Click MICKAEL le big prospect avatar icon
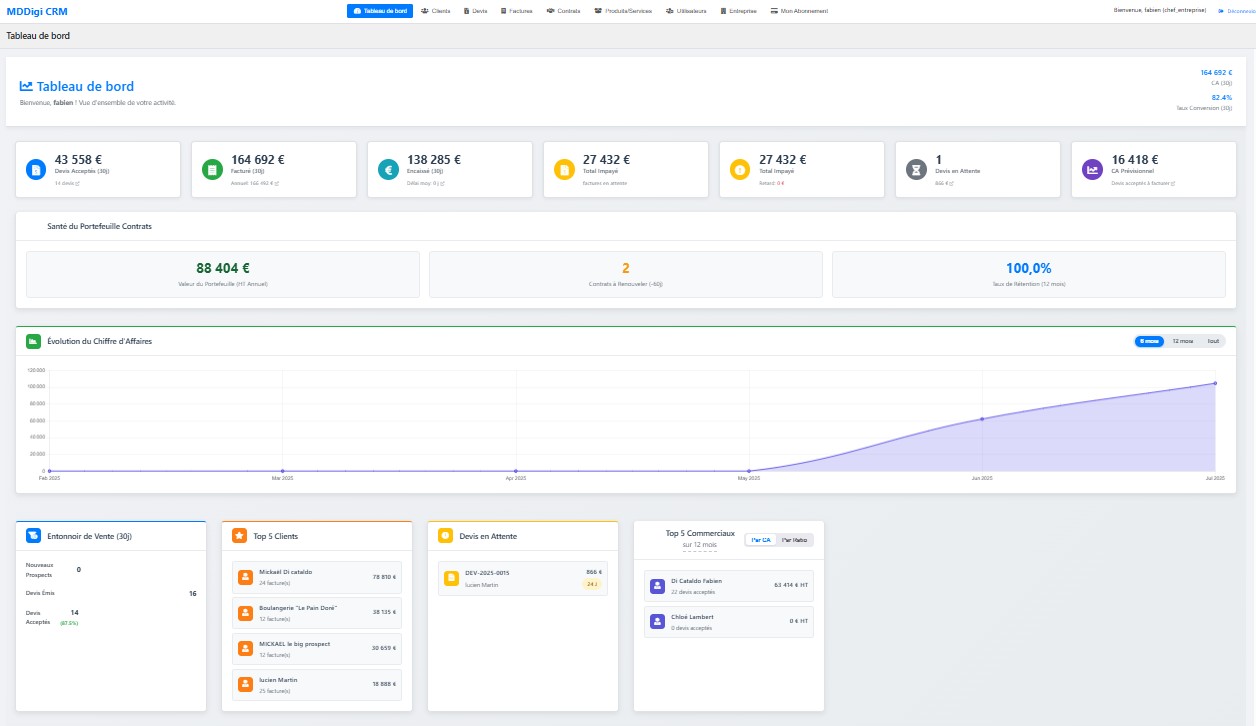The image size is (1256, 726). pyautogui.click(x=246, y=649)
